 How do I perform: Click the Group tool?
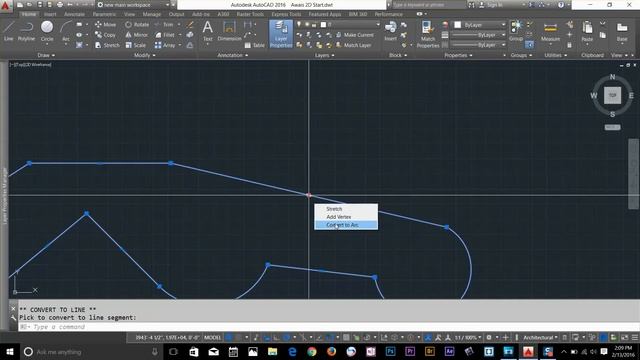[516, 31]
